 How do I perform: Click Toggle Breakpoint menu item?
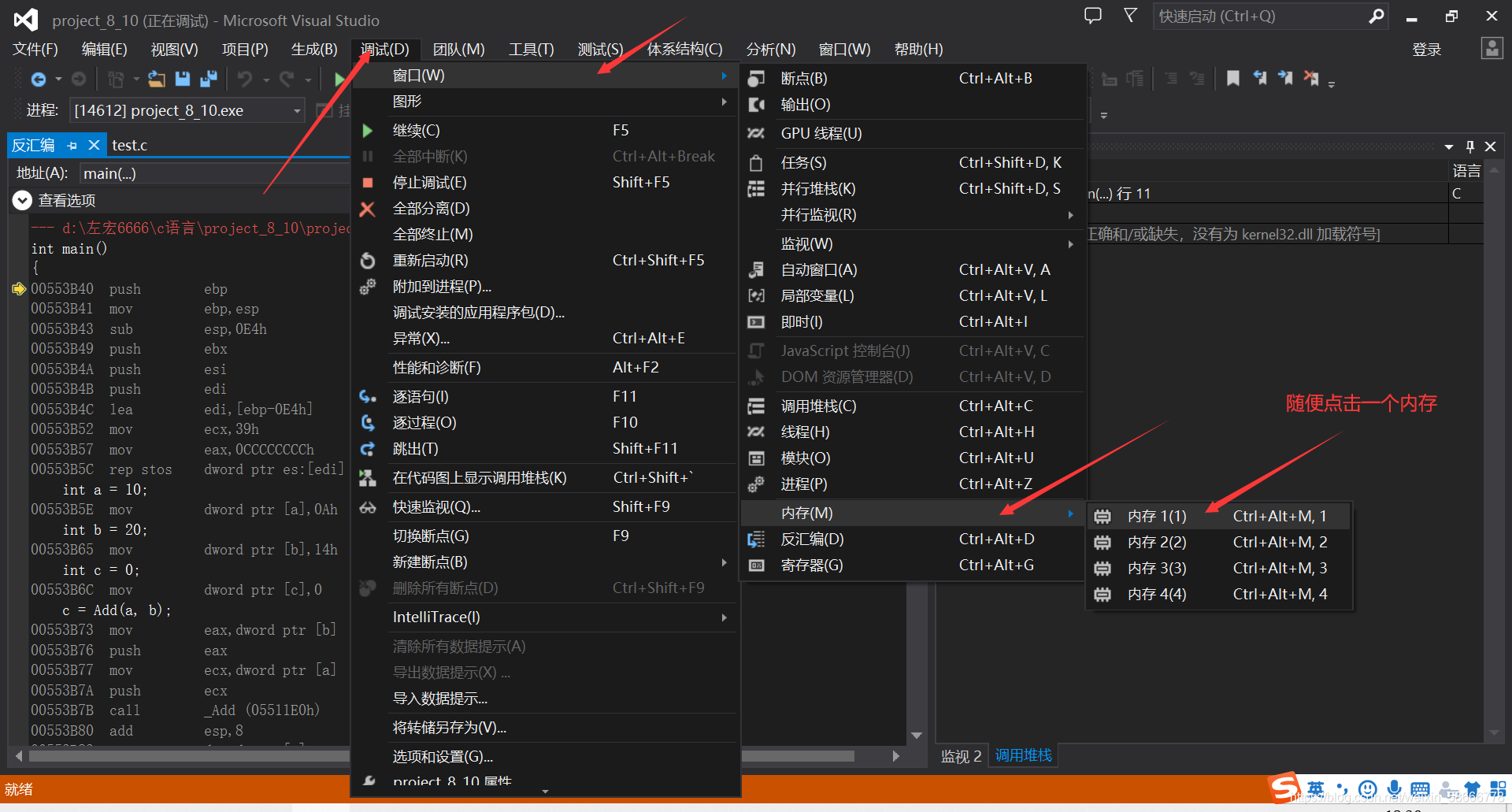tap(544, 536)
